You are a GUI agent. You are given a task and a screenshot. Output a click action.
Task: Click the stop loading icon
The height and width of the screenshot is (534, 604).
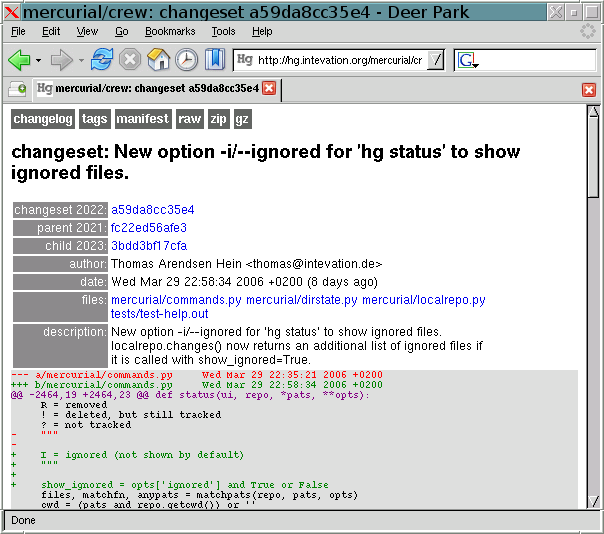(x=130, y=60)
